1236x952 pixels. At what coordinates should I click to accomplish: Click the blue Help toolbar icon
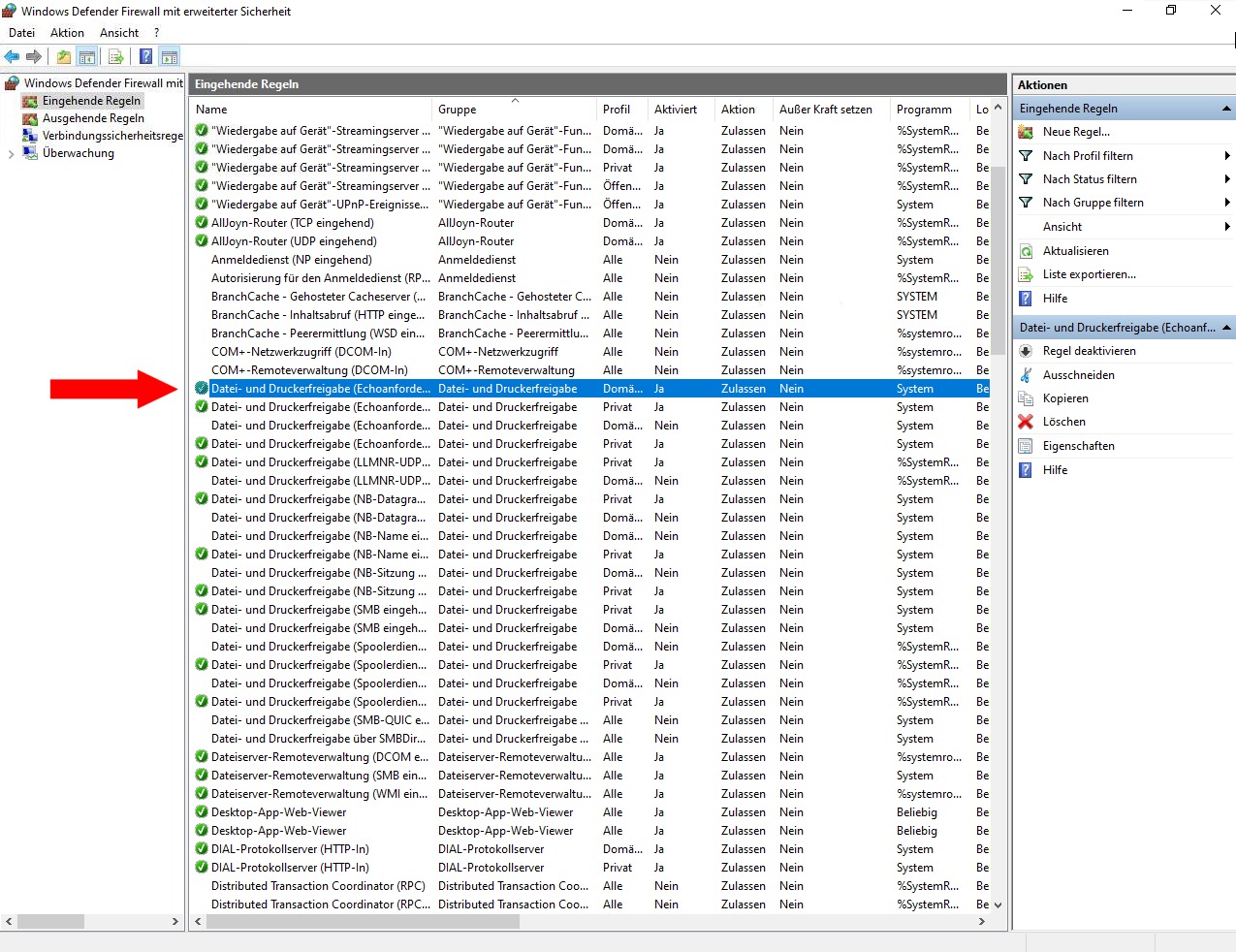pyautogui.click(x=145, y=57)
